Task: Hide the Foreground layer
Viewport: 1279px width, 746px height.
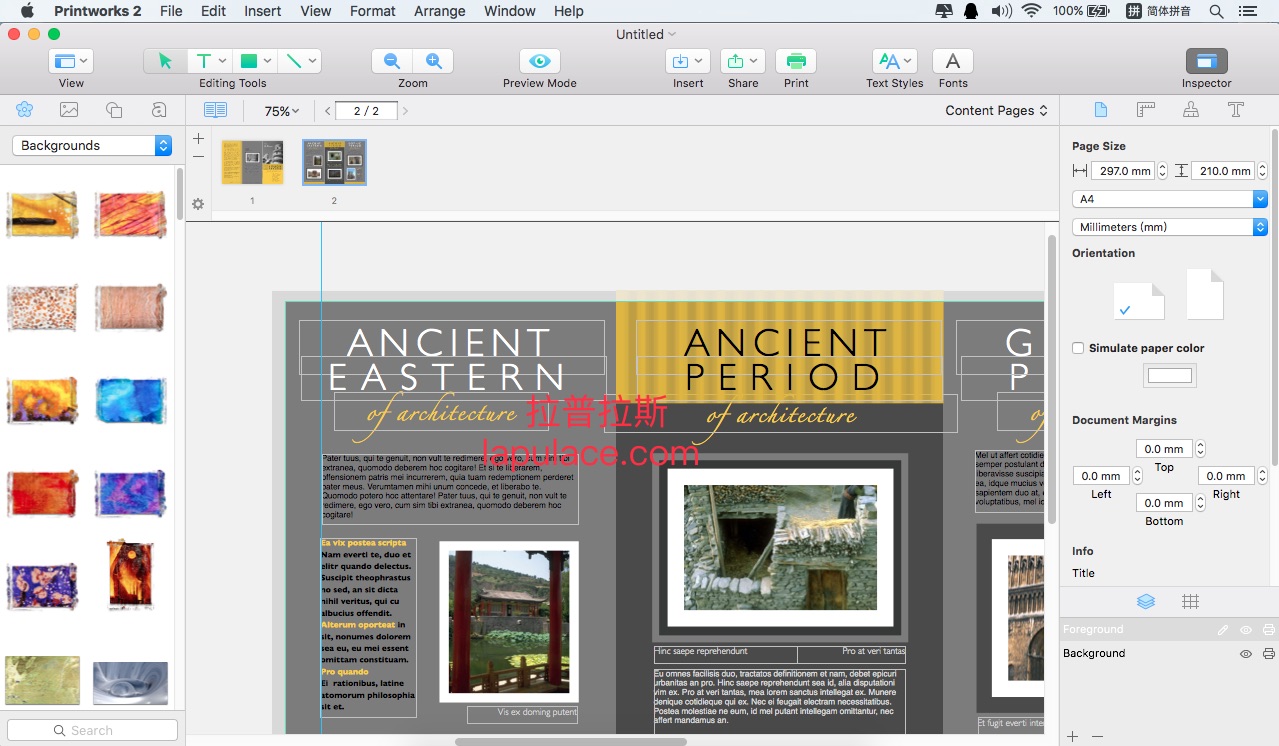Action: click(x=1246, y=630)
